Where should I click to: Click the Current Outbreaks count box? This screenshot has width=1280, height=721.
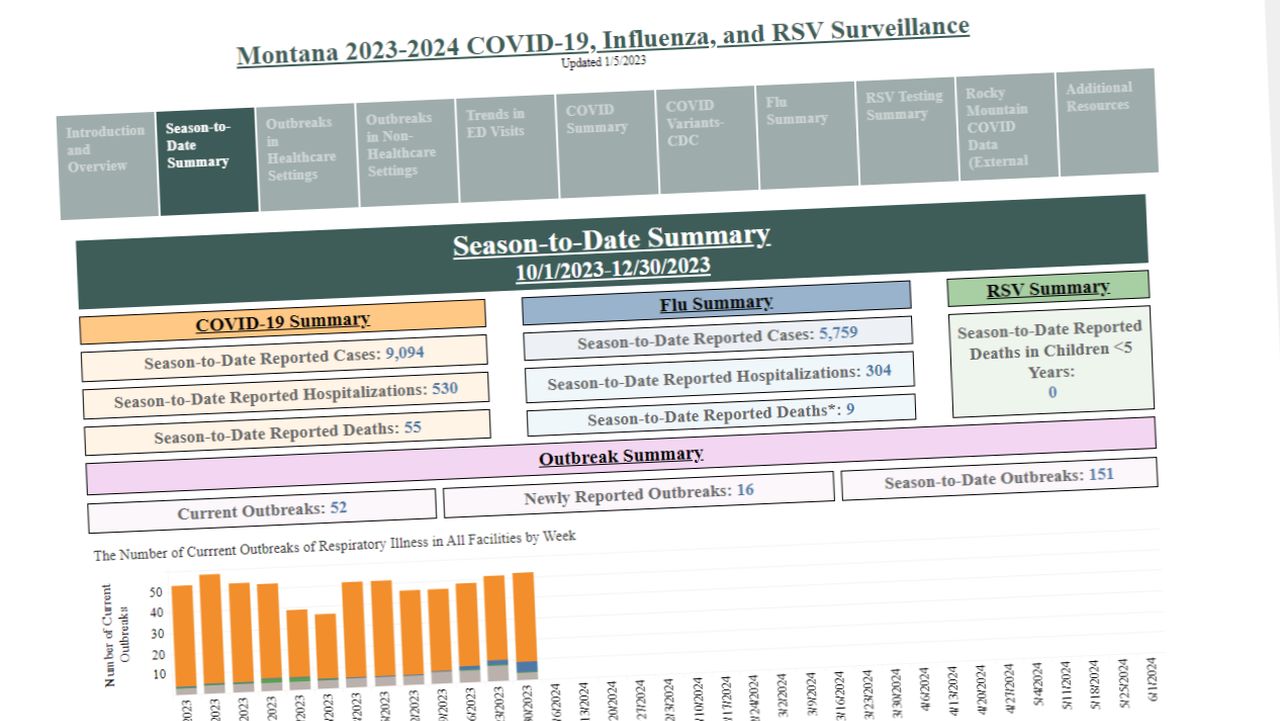coord(262,510)
